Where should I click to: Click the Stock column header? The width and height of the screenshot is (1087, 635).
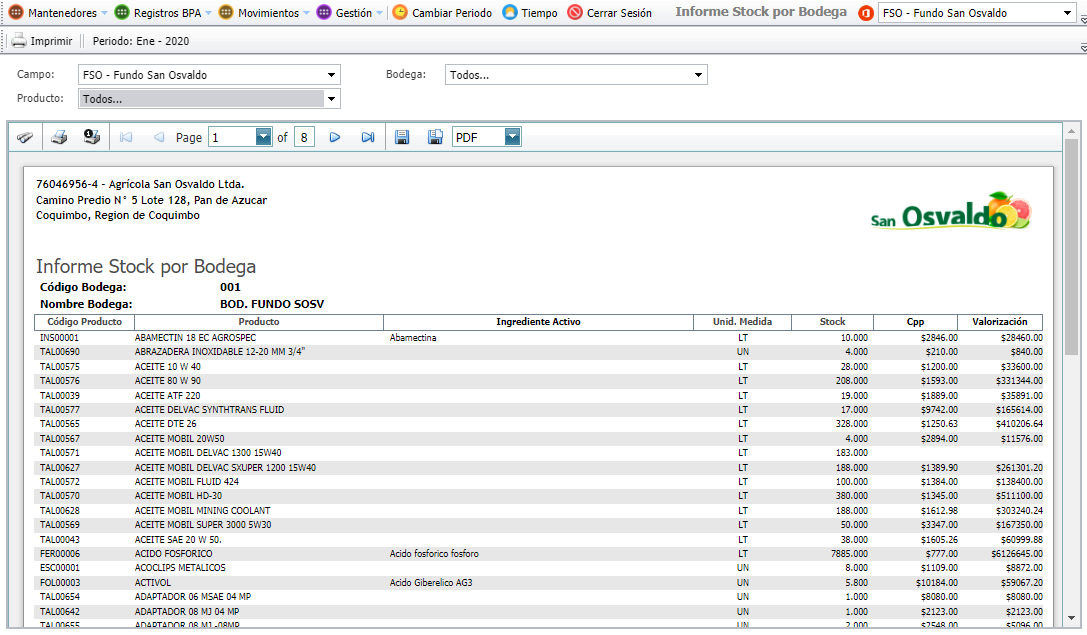click(833, 322)
